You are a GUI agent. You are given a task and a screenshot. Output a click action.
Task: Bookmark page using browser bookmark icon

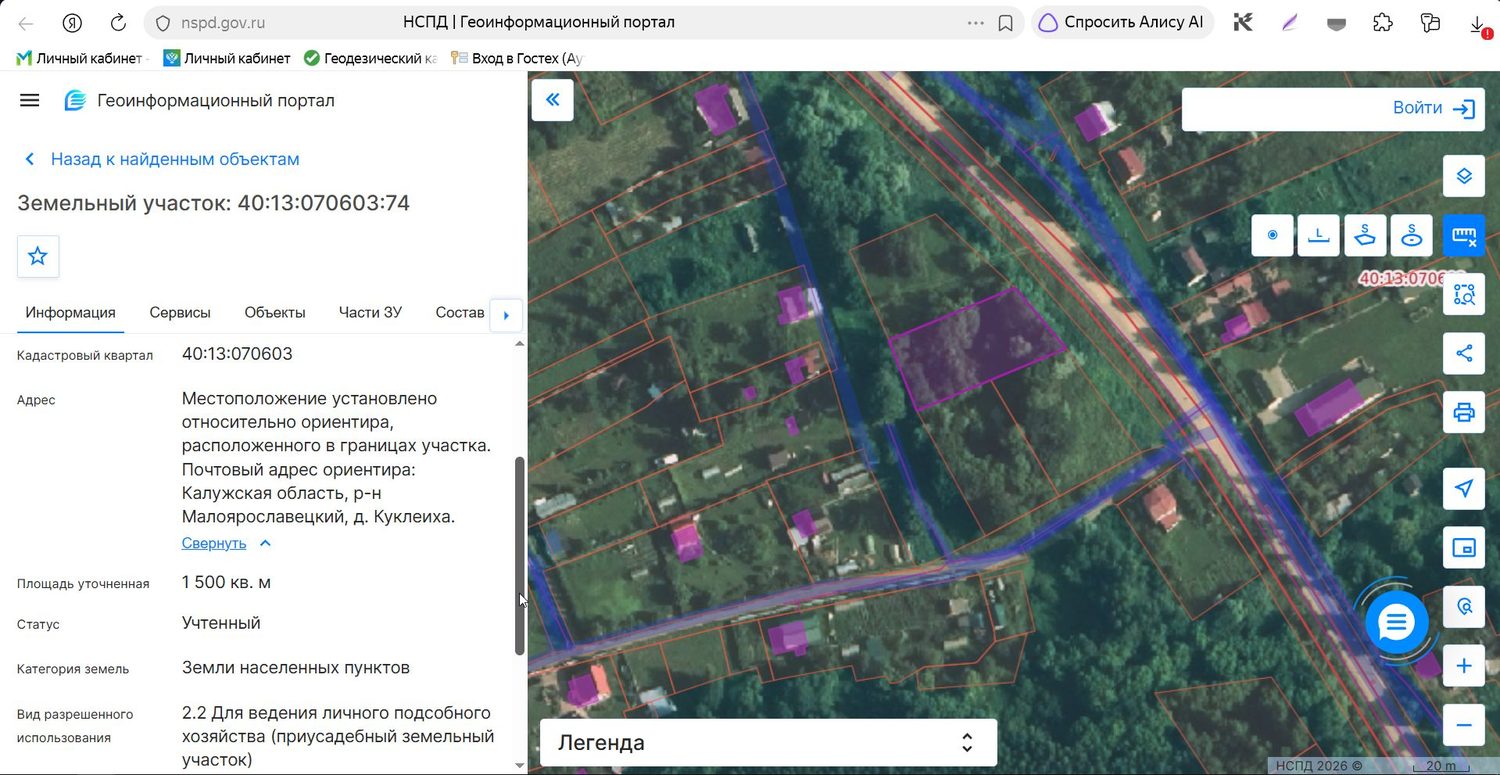(x=1006, y=22)
